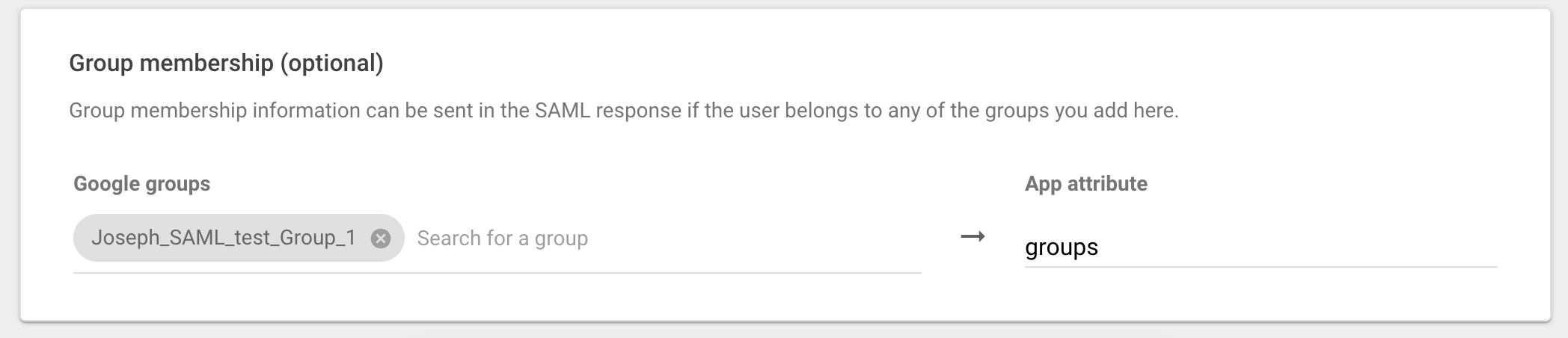This screenshot has height=338, width=1568.
Task: Click the word "Google" in the Google groups label
Action: tap(107, 184)
